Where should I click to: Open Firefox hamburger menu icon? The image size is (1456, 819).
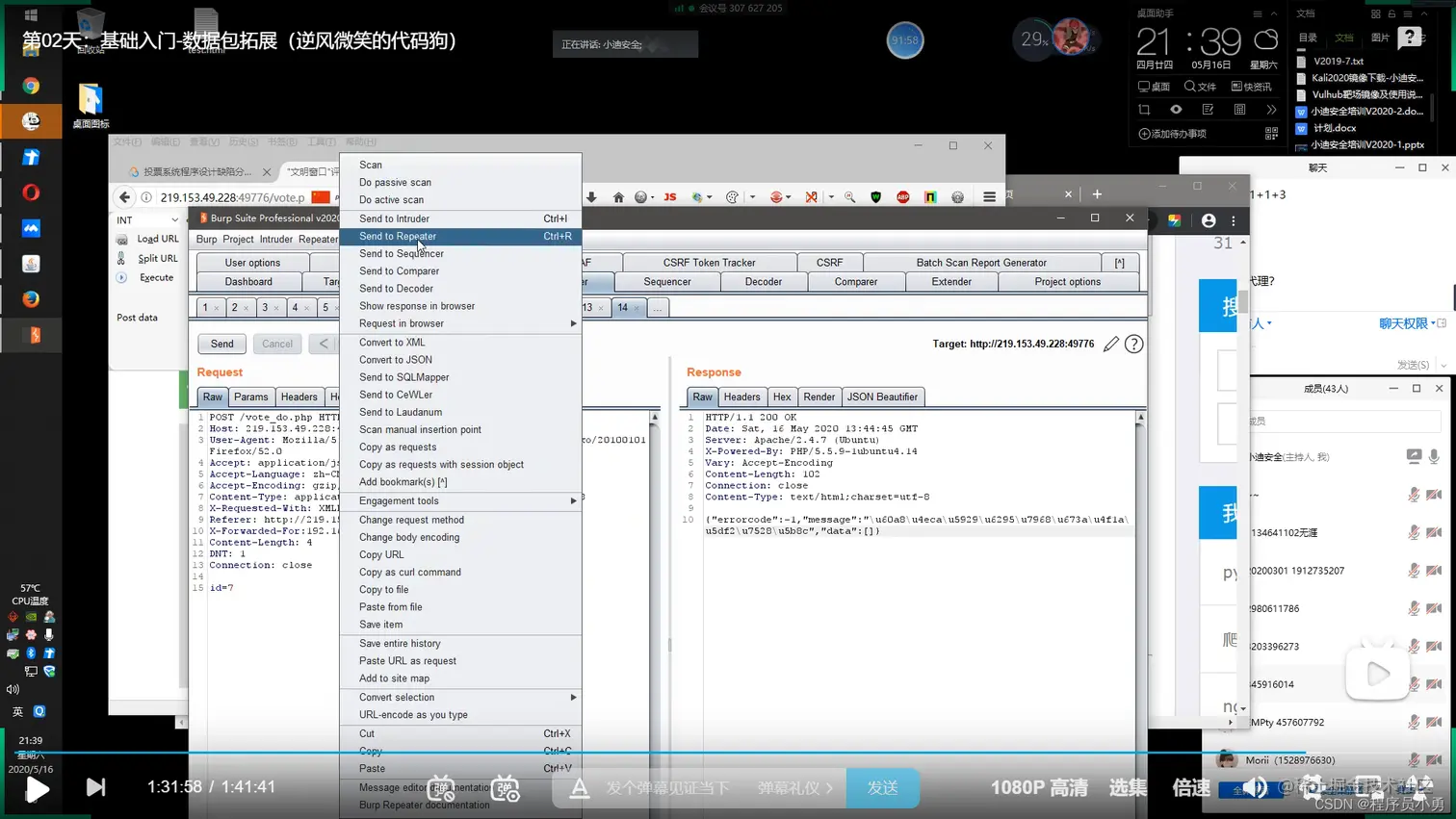[x=989, y=196]
